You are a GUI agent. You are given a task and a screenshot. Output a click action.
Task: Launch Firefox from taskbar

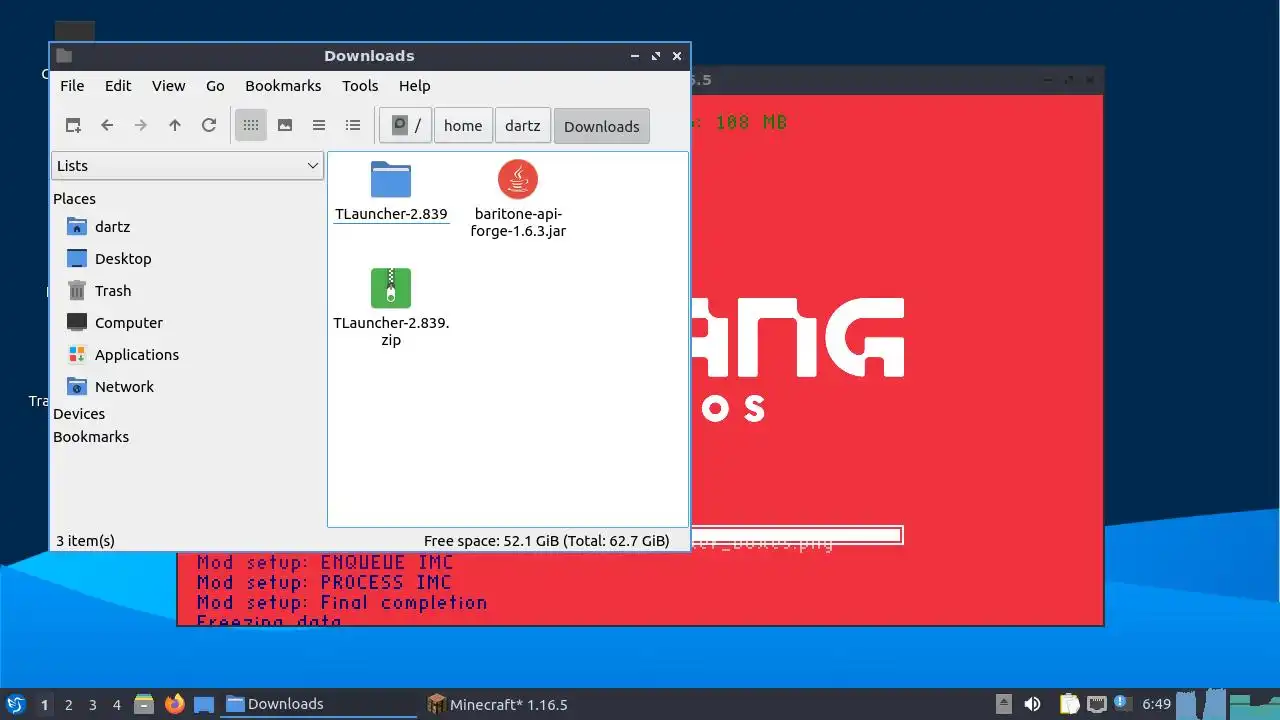click(174, 704)
